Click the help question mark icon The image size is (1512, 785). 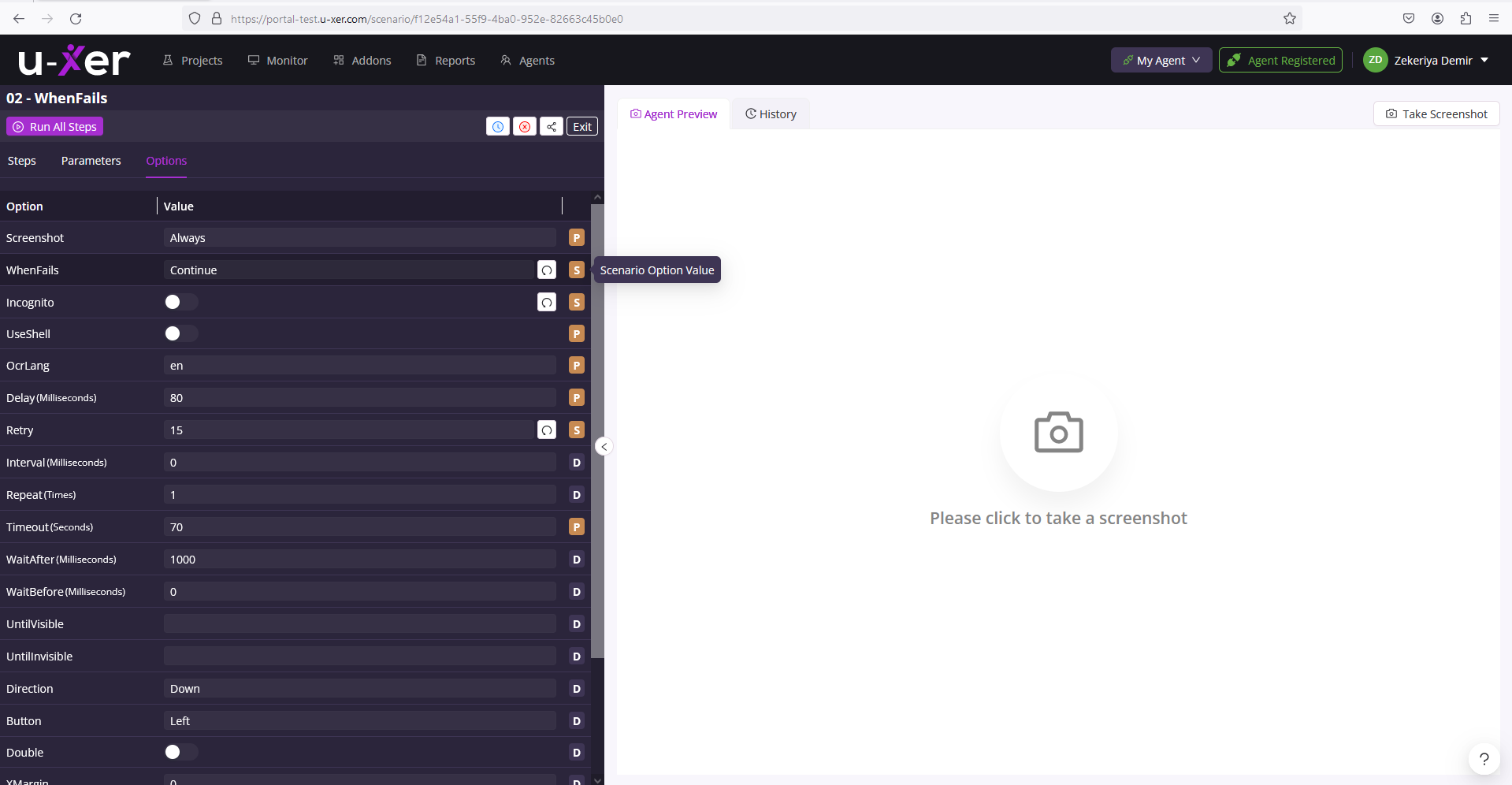1484,759
